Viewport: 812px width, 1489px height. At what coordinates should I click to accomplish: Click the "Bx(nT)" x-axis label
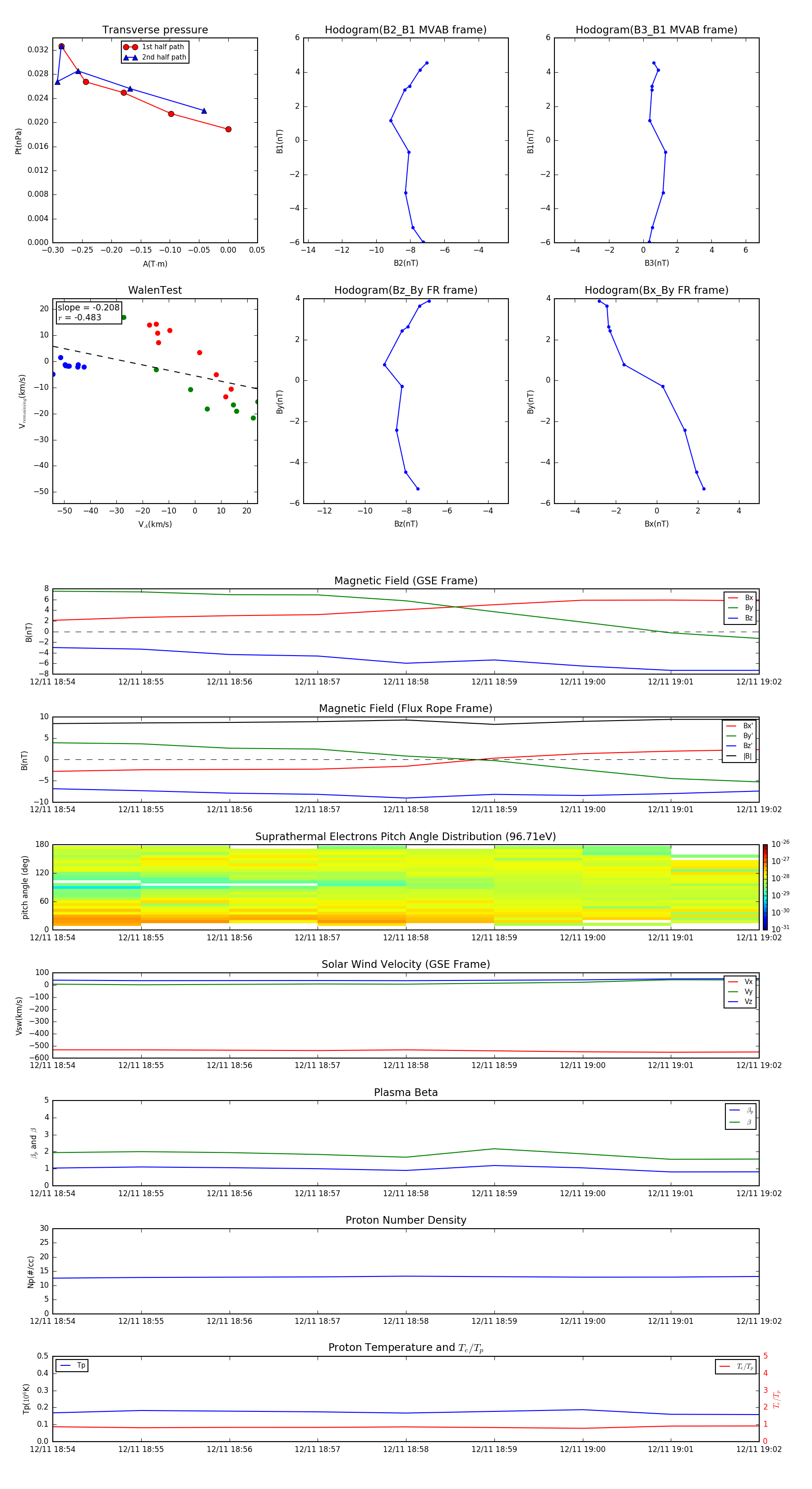pyautogui.click(x=656, y=524)
